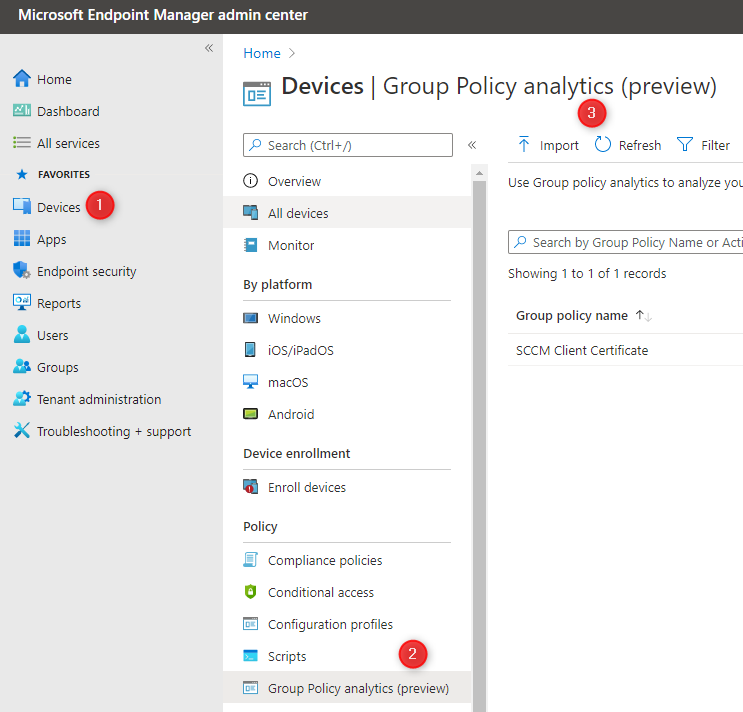This screenshot has width=743, height=712.
Task: Click the All devices icon
Action: 251,213
